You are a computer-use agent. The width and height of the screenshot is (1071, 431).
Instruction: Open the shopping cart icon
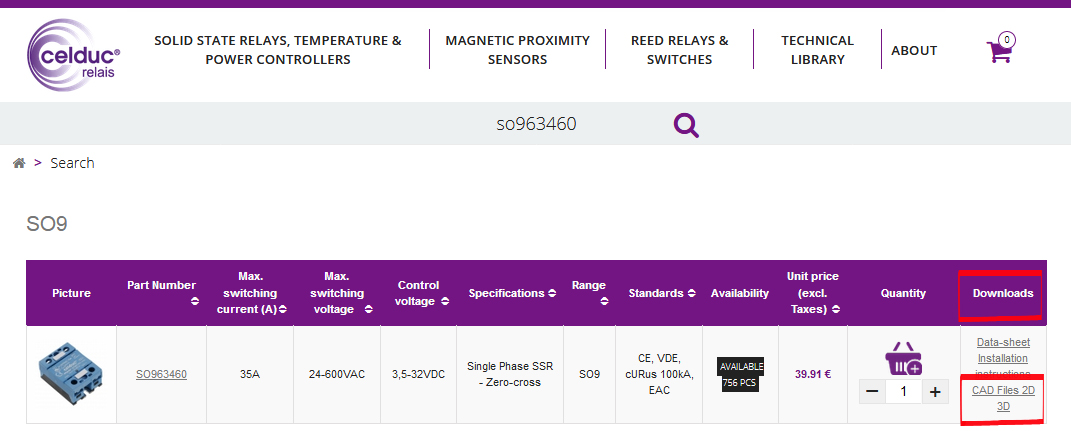[1000, 48]
